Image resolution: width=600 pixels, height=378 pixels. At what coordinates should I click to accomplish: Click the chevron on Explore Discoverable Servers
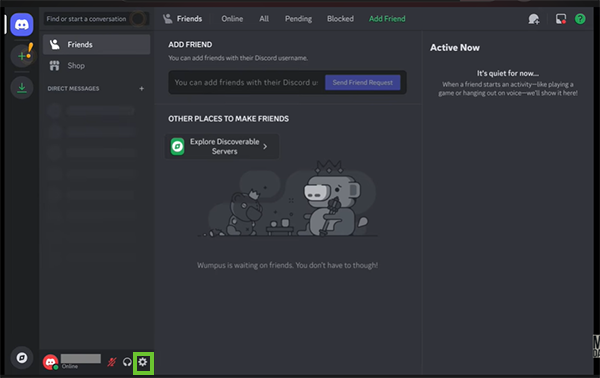tap(265, 146)
